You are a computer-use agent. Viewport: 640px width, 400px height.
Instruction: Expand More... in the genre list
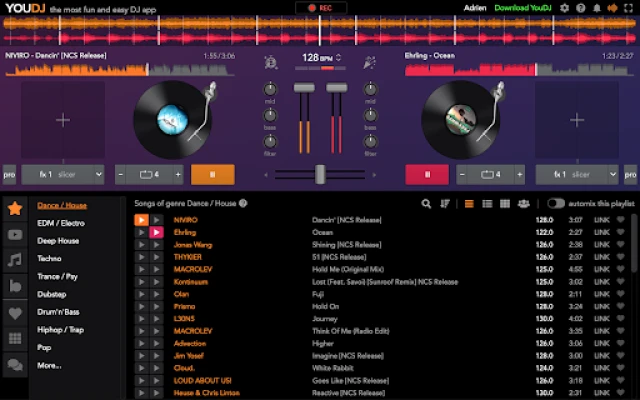pos(49,366)
